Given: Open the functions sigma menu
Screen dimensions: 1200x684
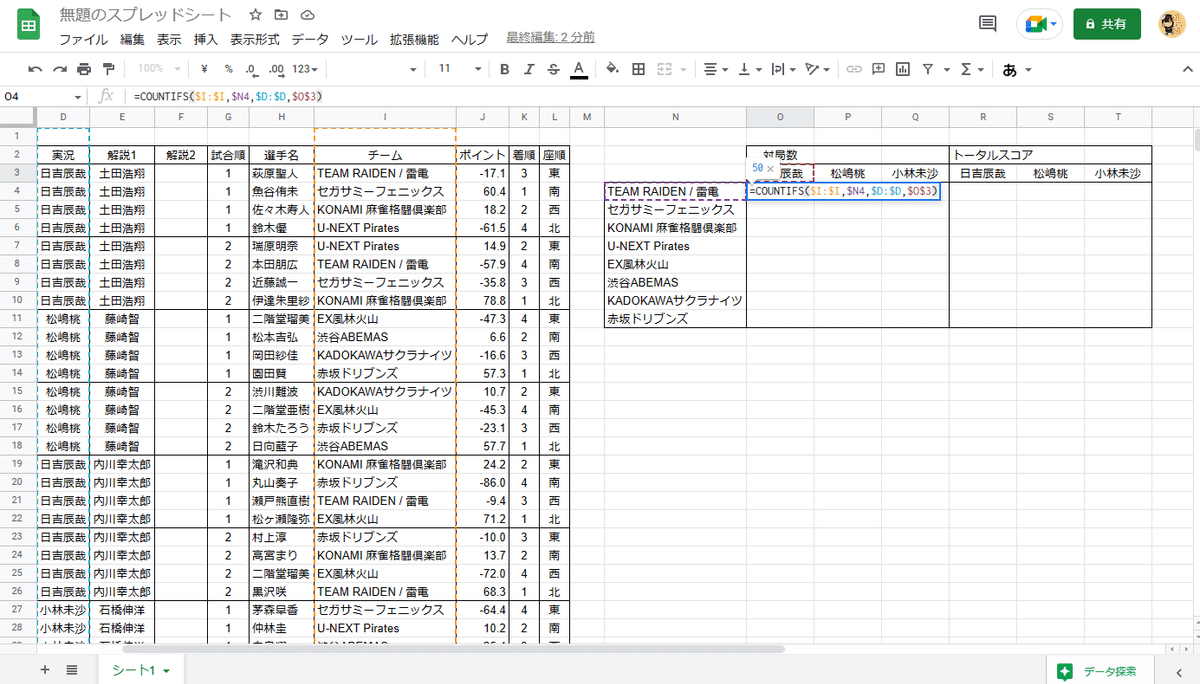Looking at the screenshot, I should 970,69.
